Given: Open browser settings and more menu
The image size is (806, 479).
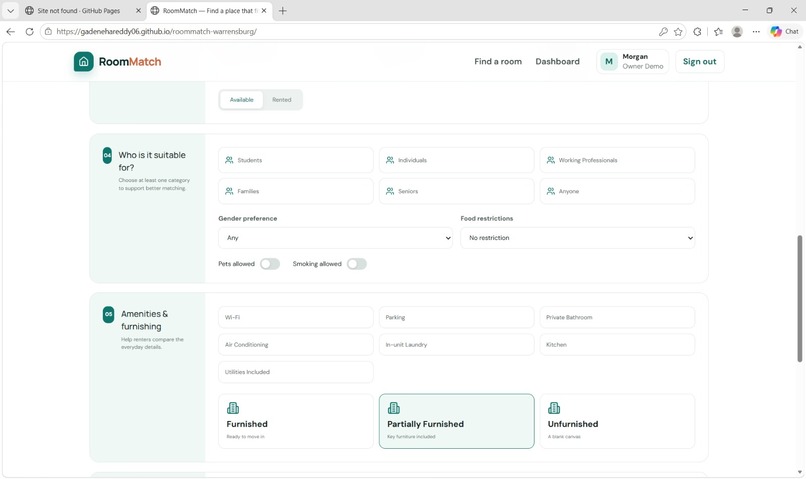Looking at the screenshot, I should tap(756, 31).
